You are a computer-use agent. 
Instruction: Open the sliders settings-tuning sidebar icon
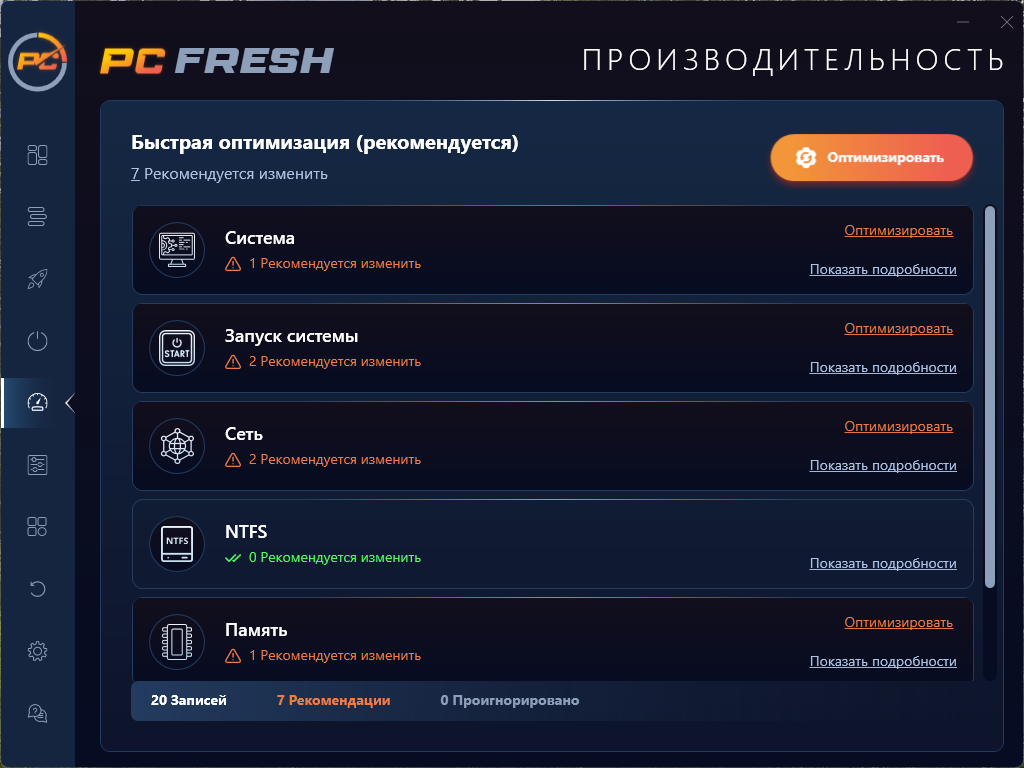37,465
